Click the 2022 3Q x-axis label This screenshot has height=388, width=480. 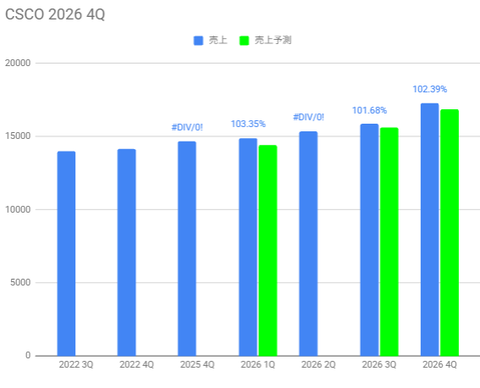pos(76,365)
